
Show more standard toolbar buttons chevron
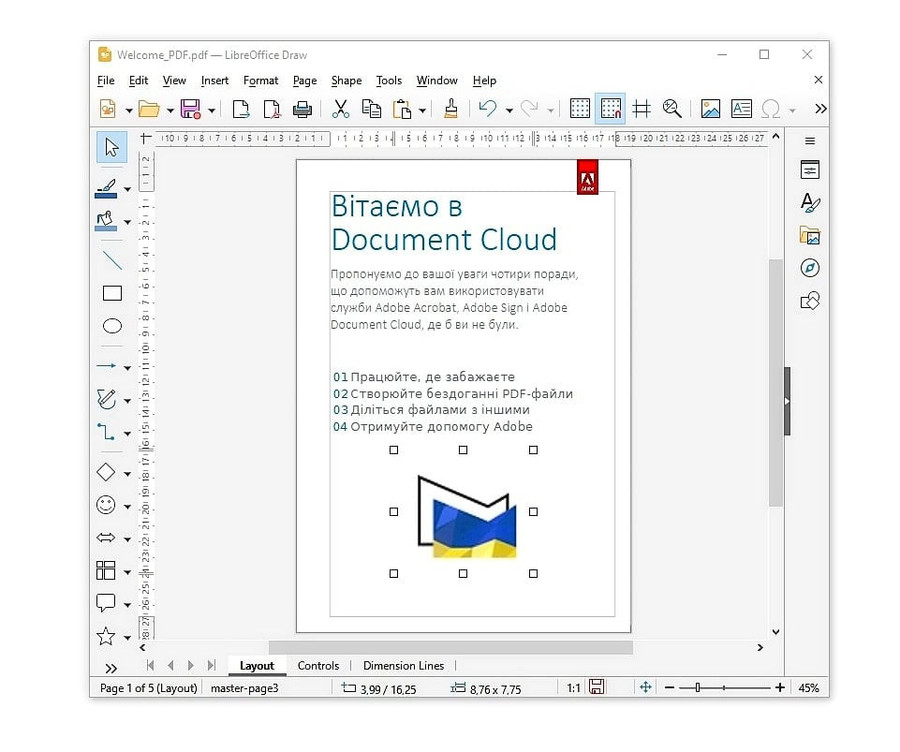821,108
